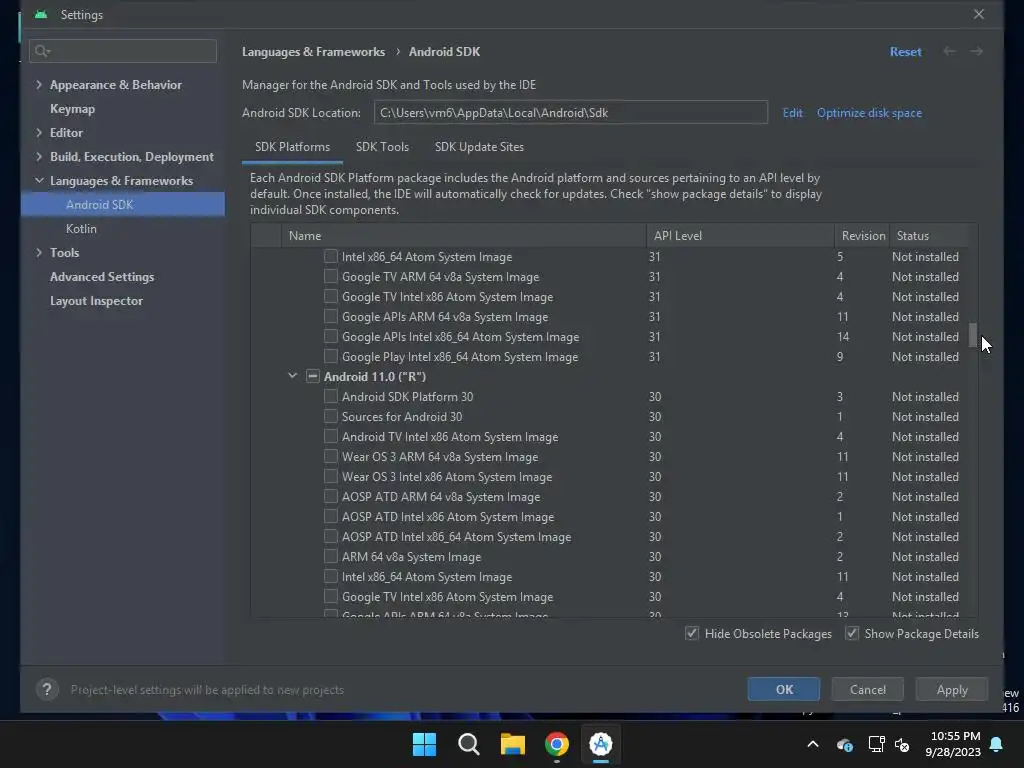1024x768 pixels.
Task: Click the display network tray icon
Action: click(x=876, y=744)
